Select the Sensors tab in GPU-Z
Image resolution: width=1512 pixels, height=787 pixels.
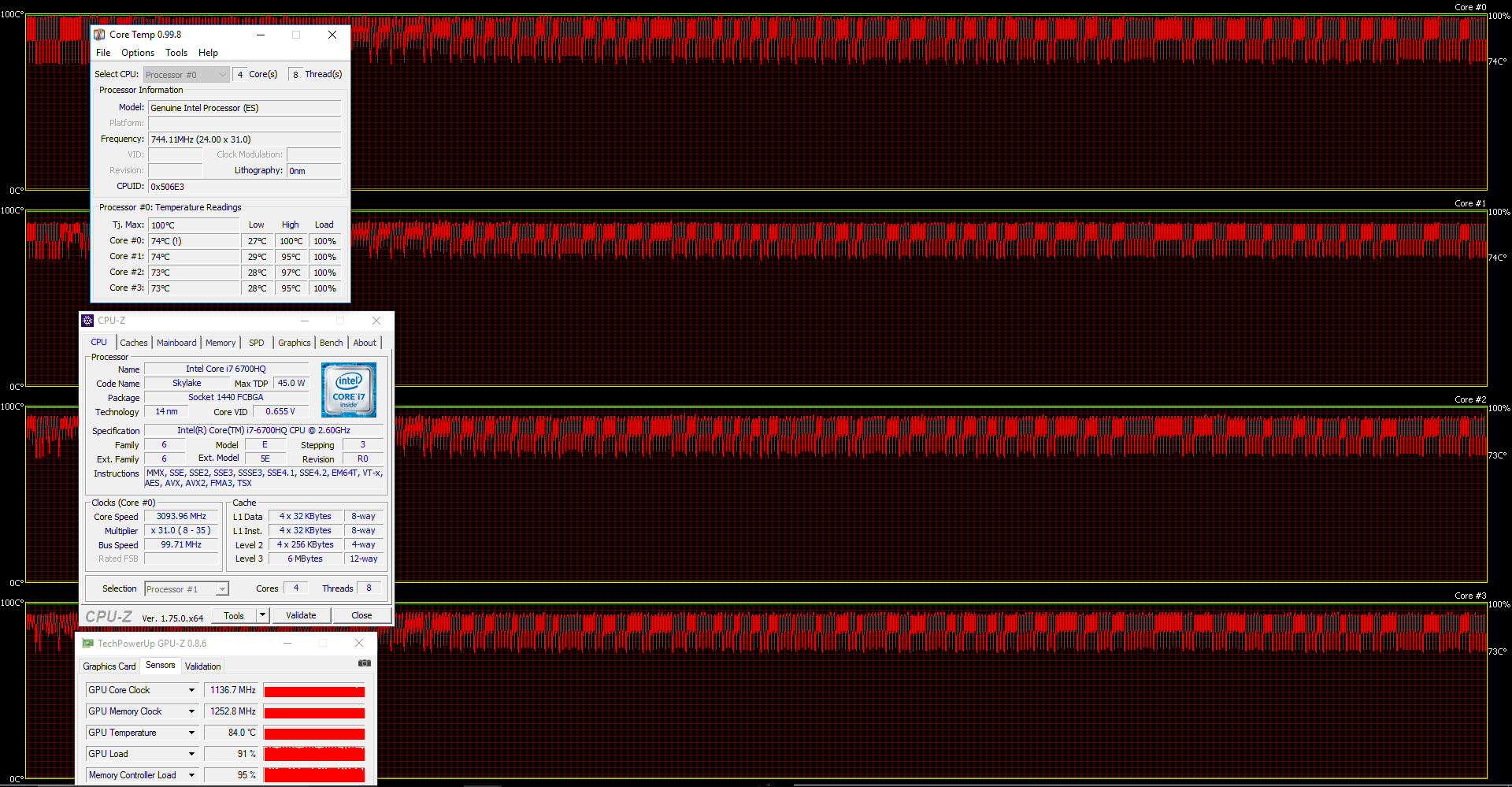161,666
